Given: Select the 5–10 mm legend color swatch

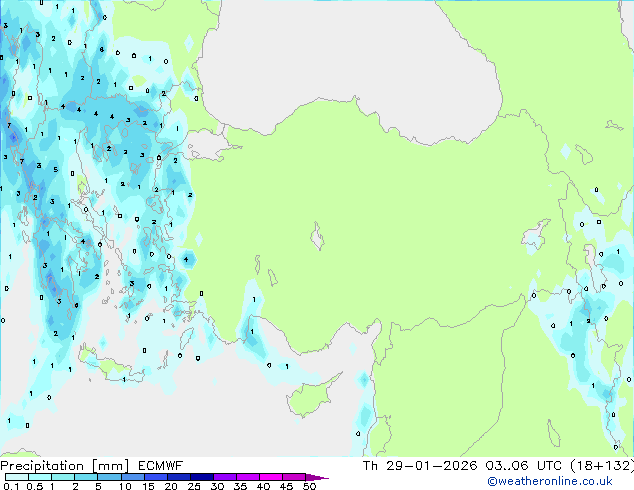Looking at the screenshot, I should (x=109, y=477).
